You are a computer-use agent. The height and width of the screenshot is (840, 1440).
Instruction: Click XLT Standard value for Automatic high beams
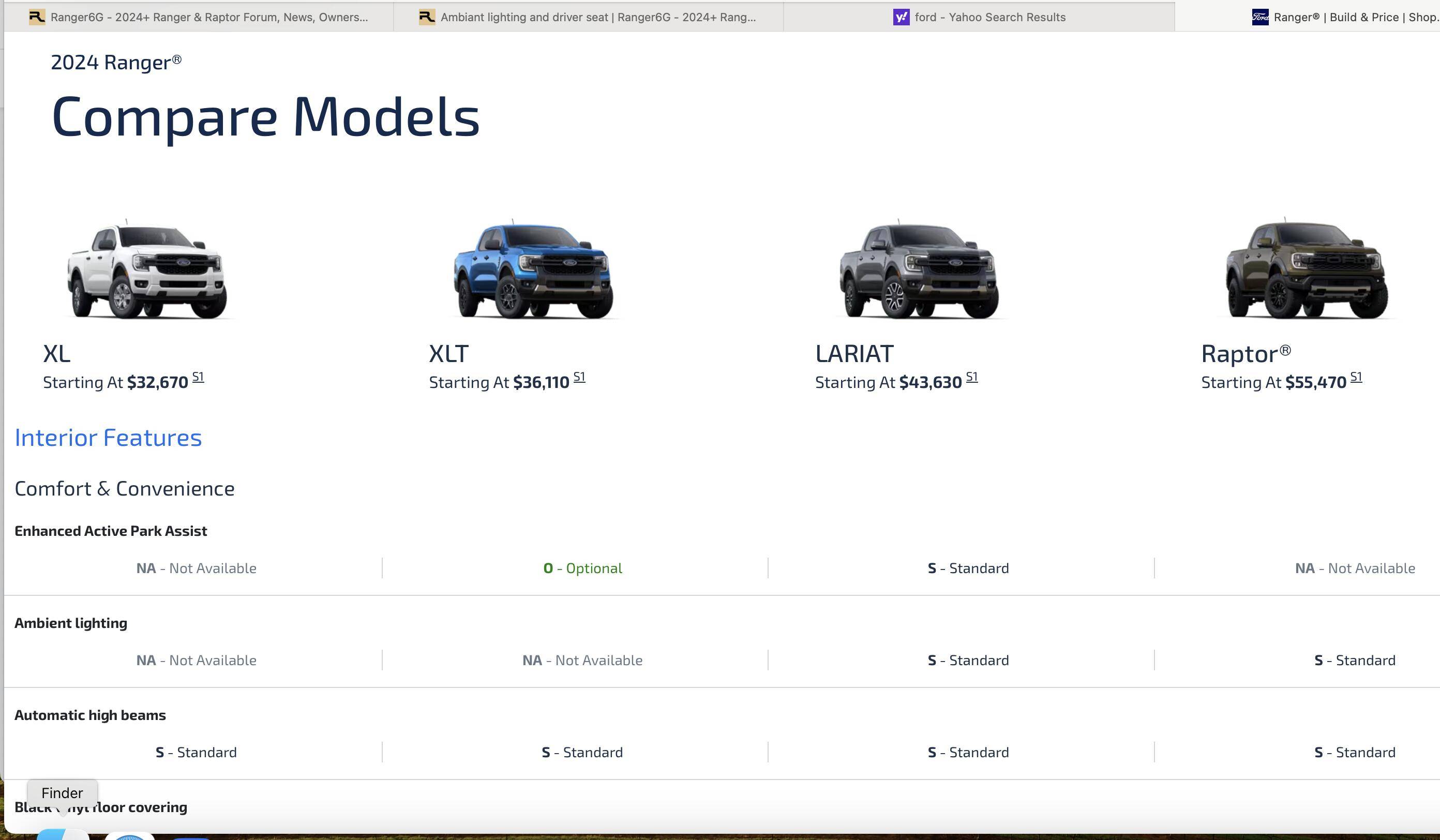582,753
